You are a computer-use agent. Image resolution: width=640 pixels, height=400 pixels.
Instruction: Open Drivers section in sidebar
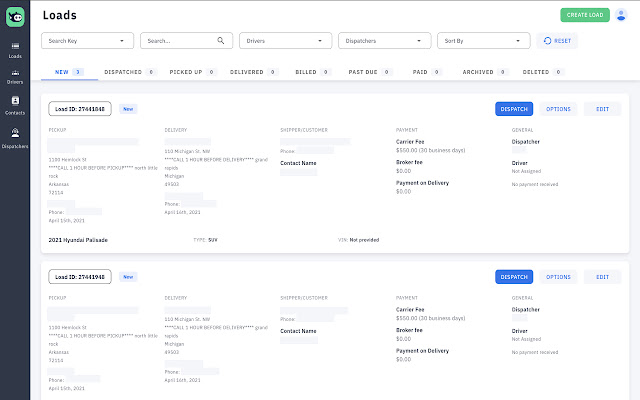[x=15, y=76]
